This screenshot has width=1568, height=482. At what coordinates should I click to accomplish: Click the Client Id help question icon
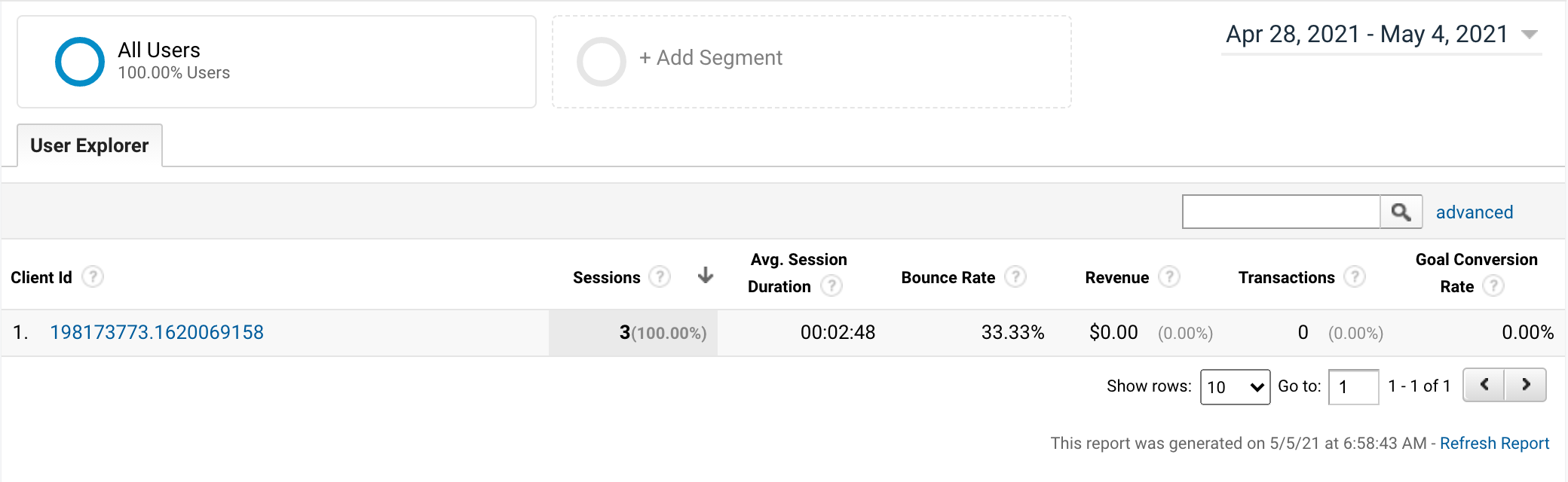93,277
